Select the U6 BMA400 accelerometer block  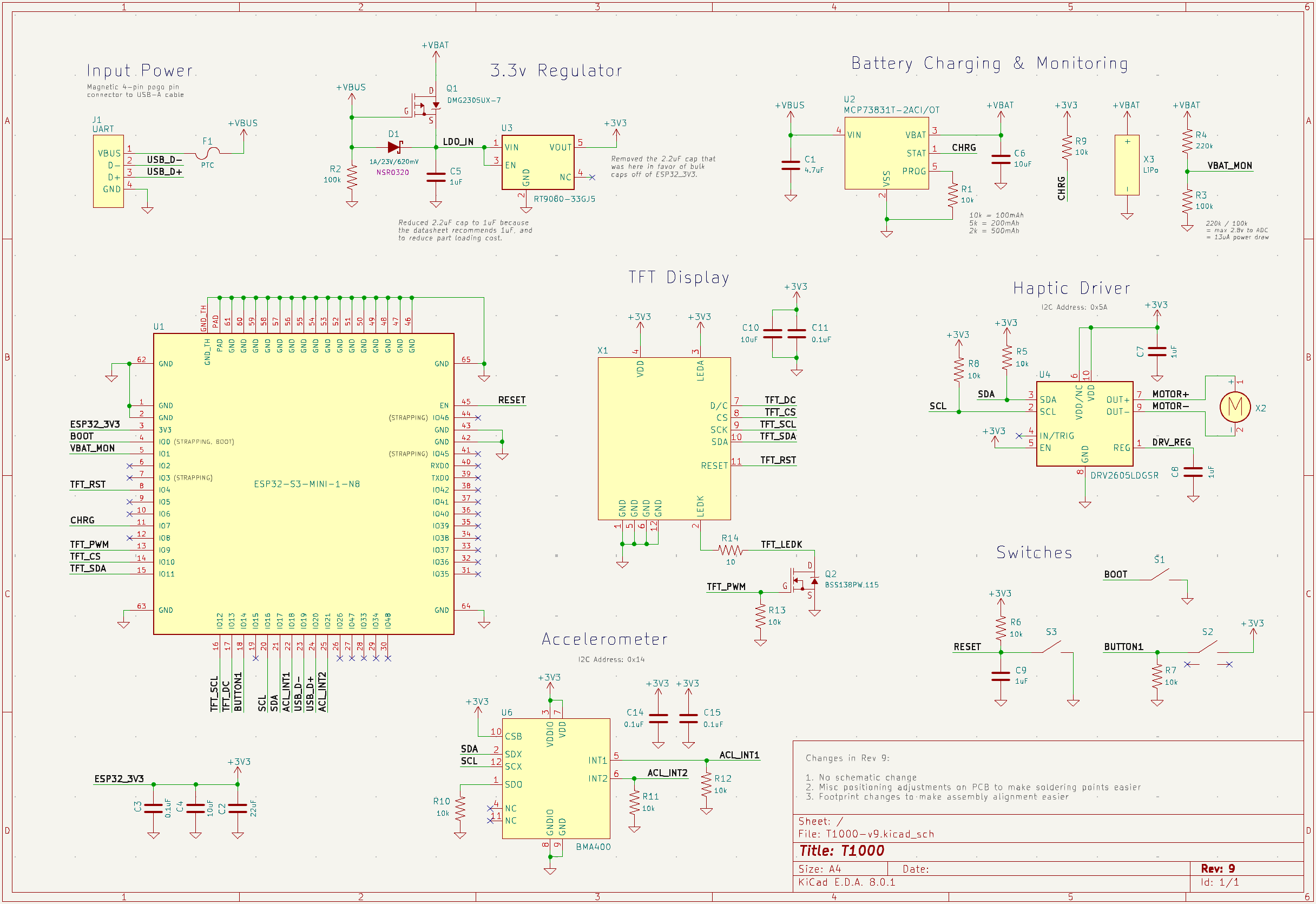click(556, 779)
